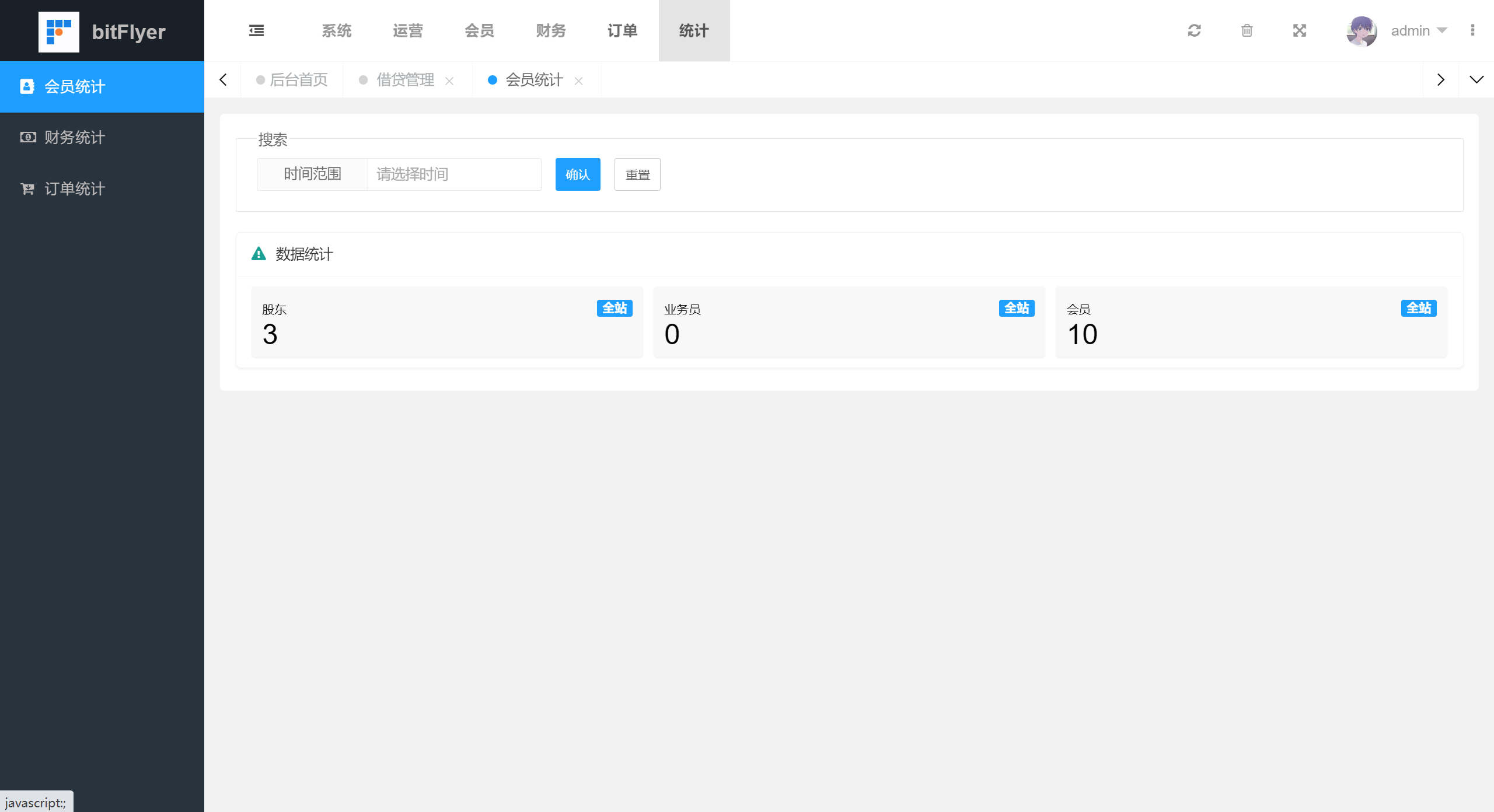Screen dimensions: 1494x812
Task: Close the 会员统计 tab
Action: [578, 81]
